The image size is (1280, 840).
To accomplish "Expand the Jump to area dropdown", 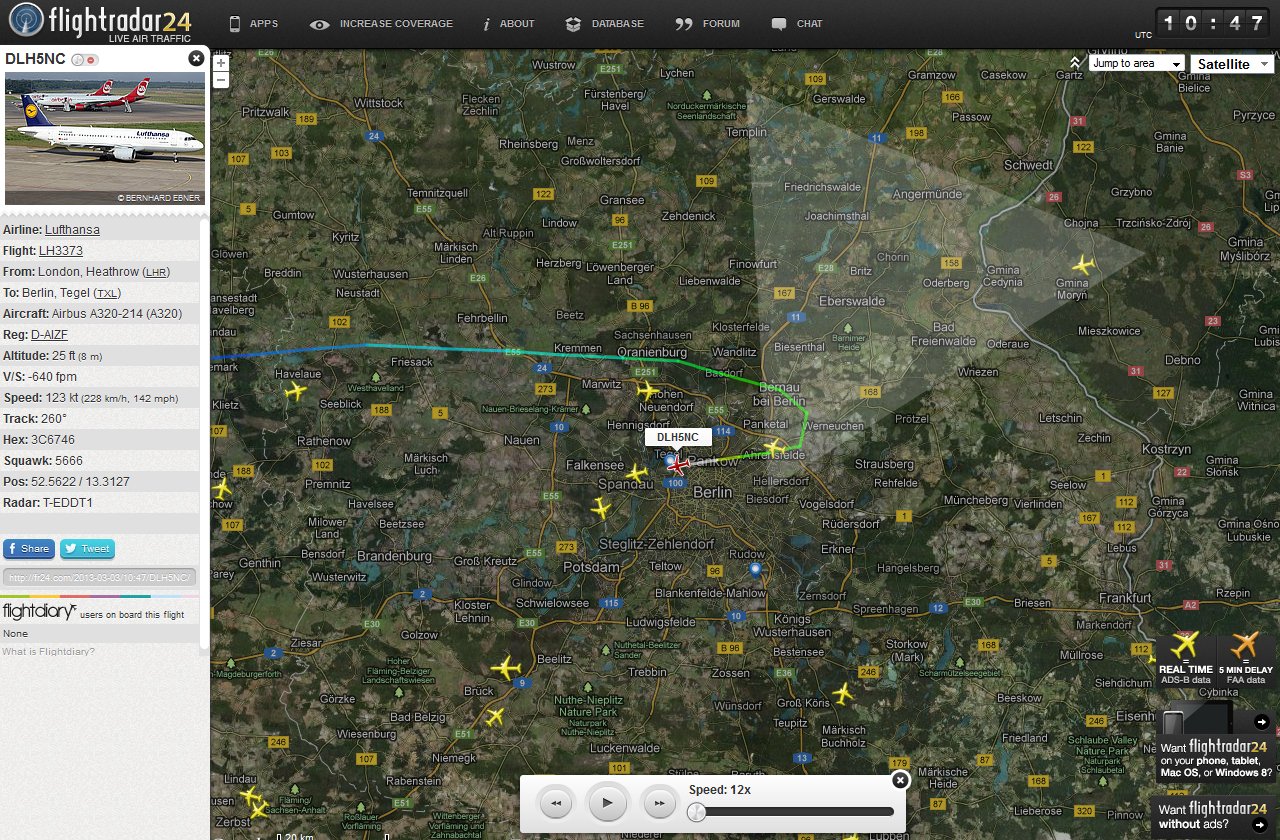I will 1137,63.
